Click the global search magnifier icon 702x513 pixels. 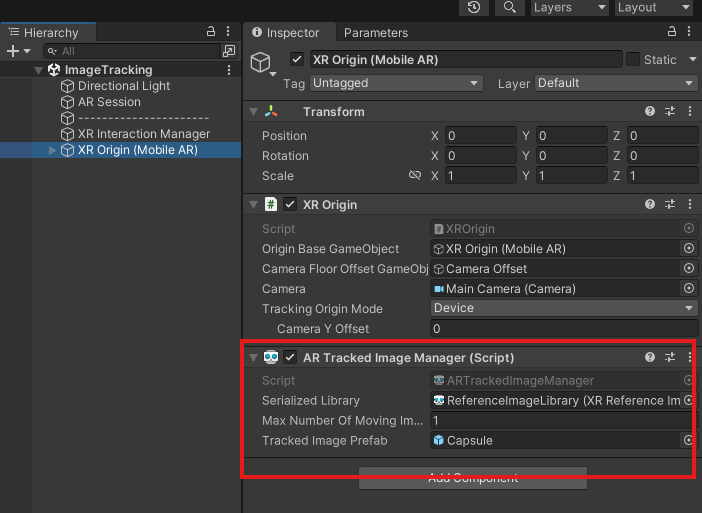click(x=509, y=7)
